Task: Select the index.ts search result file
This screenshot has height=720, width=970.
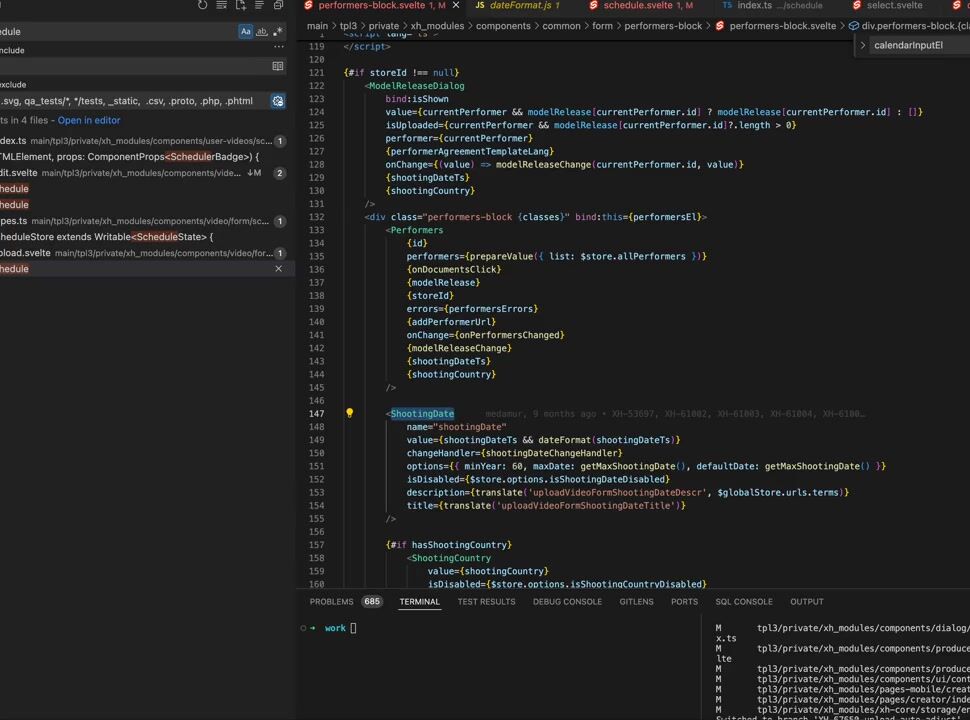Action: [144, 141]
